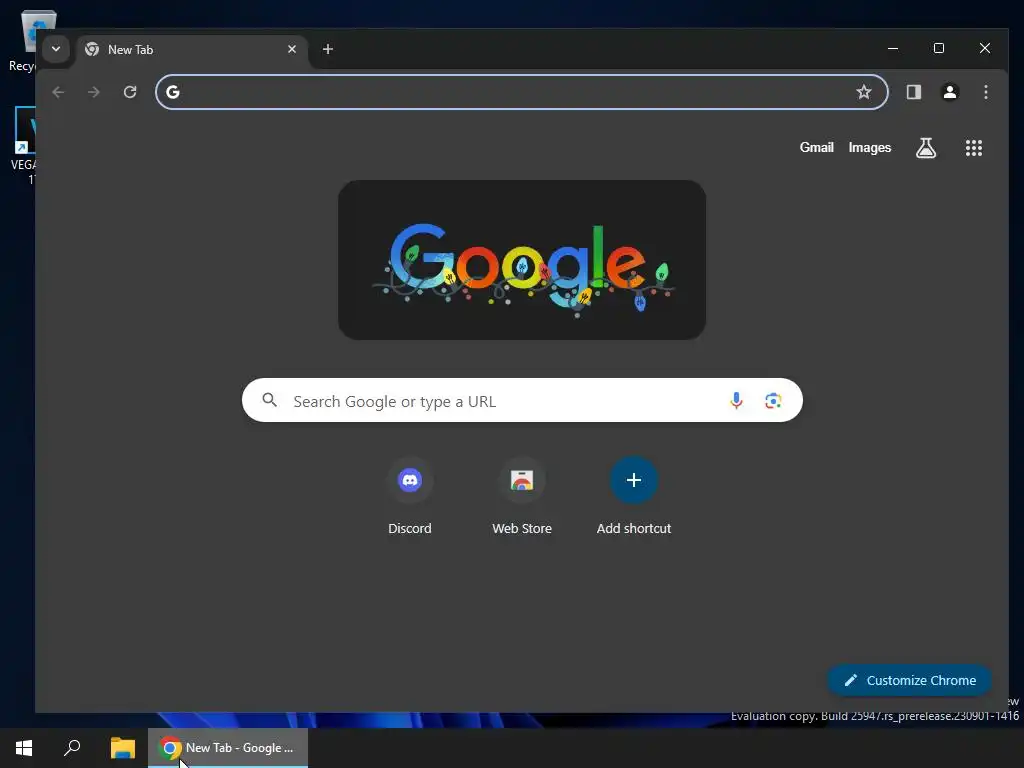Click the Search Google or type a URL box
Image resolution: width=1024 pixels, height=768 pixels.
[x=522, y=400]
